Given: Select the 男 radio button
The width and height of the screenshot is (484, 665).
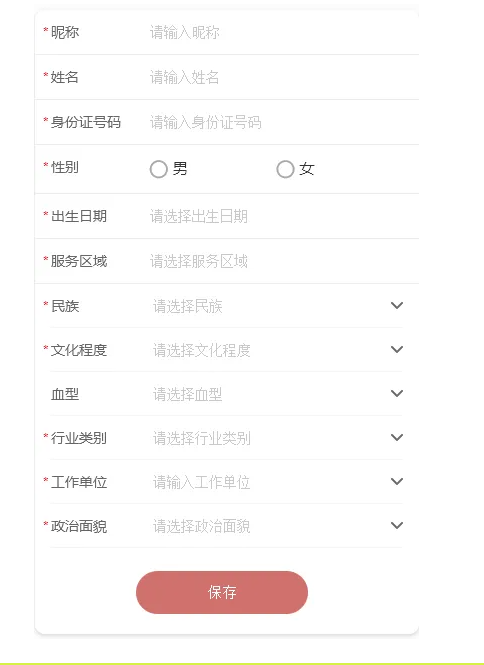Looking at the screenshot, I should click(x=159, y=169).
